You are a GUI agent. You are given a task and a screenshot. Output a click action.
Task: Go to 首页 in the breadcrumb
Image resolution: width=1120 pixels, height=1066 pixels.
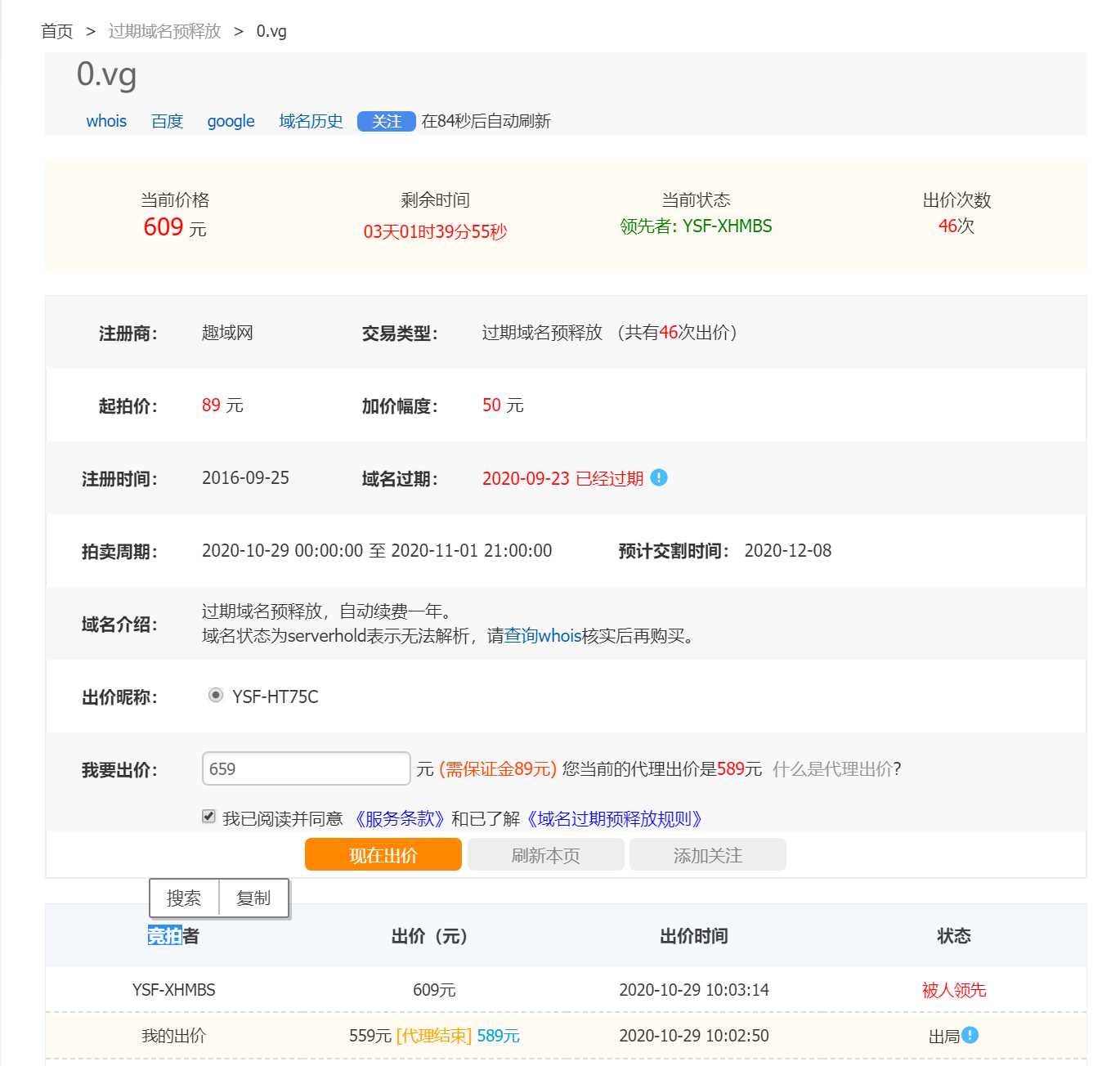pos(57,31)
